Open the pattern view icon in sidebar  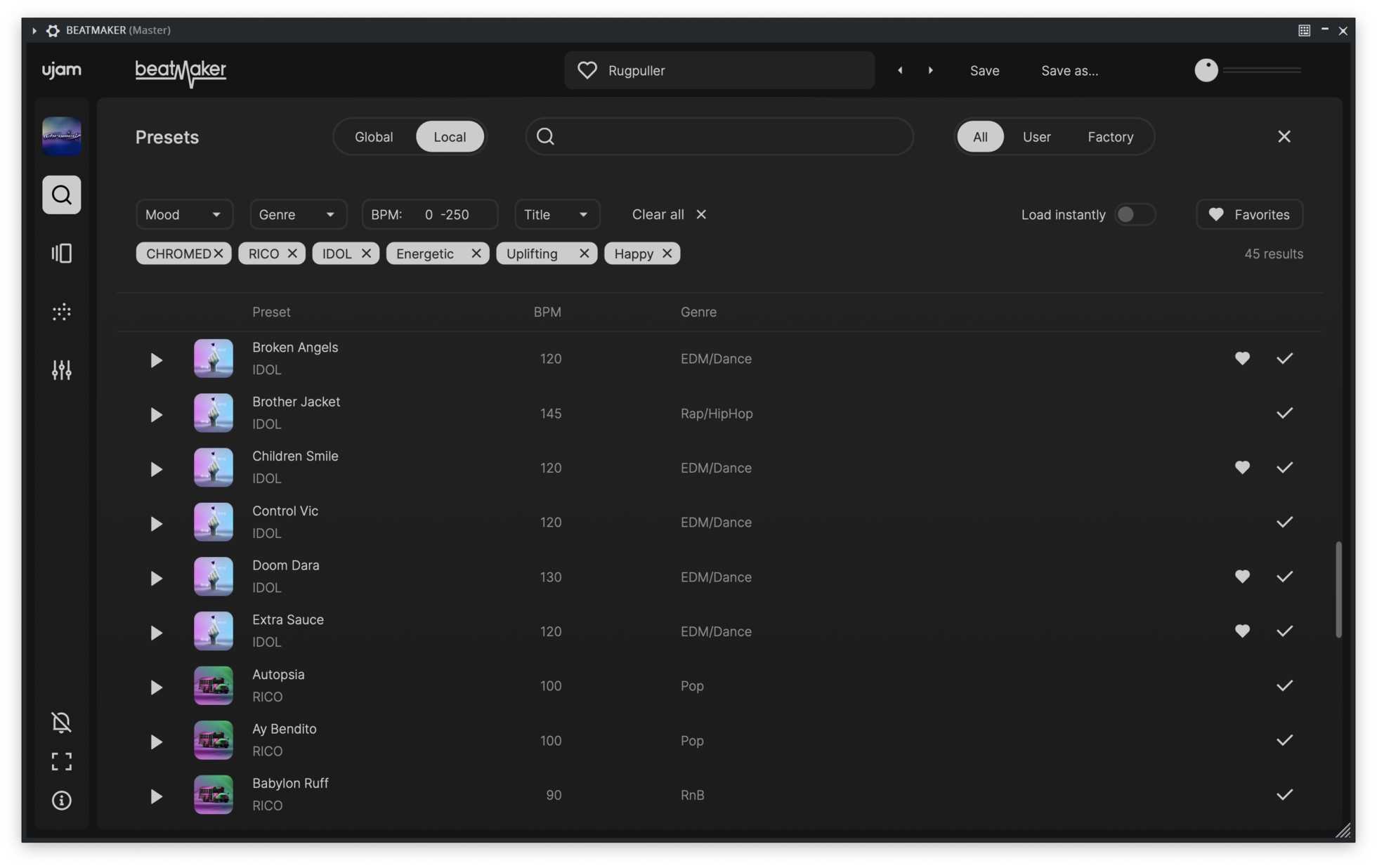[x=62, y=253]
